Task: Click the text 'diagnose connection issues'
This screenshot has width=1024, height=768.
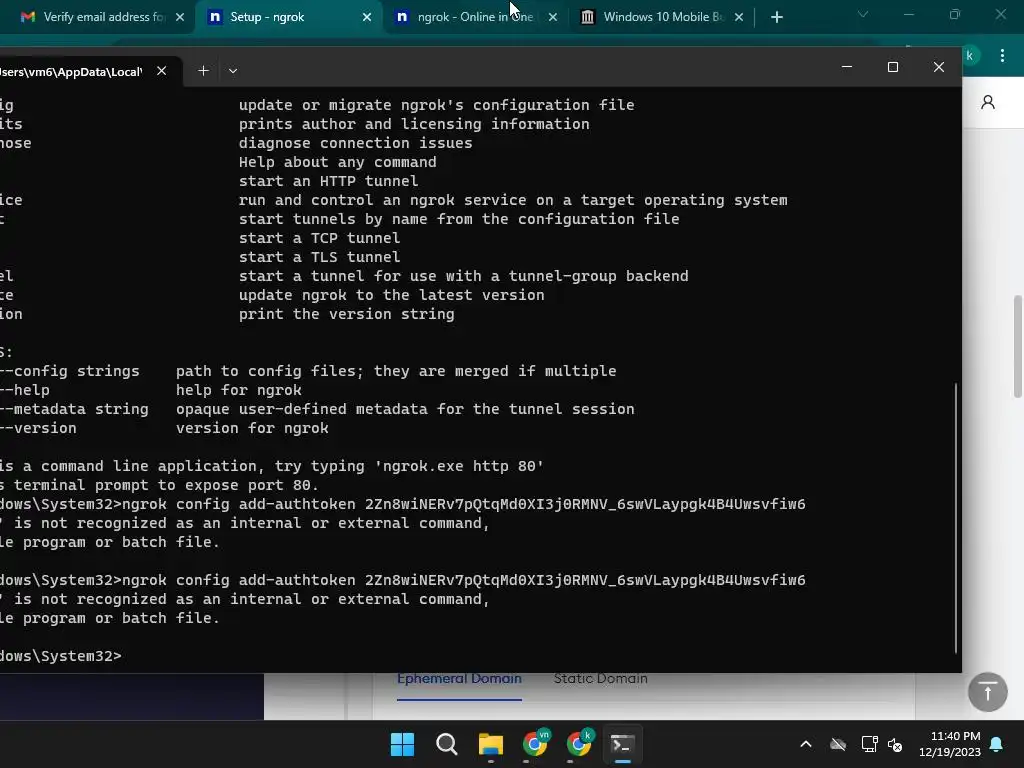Action: point(355,143)
